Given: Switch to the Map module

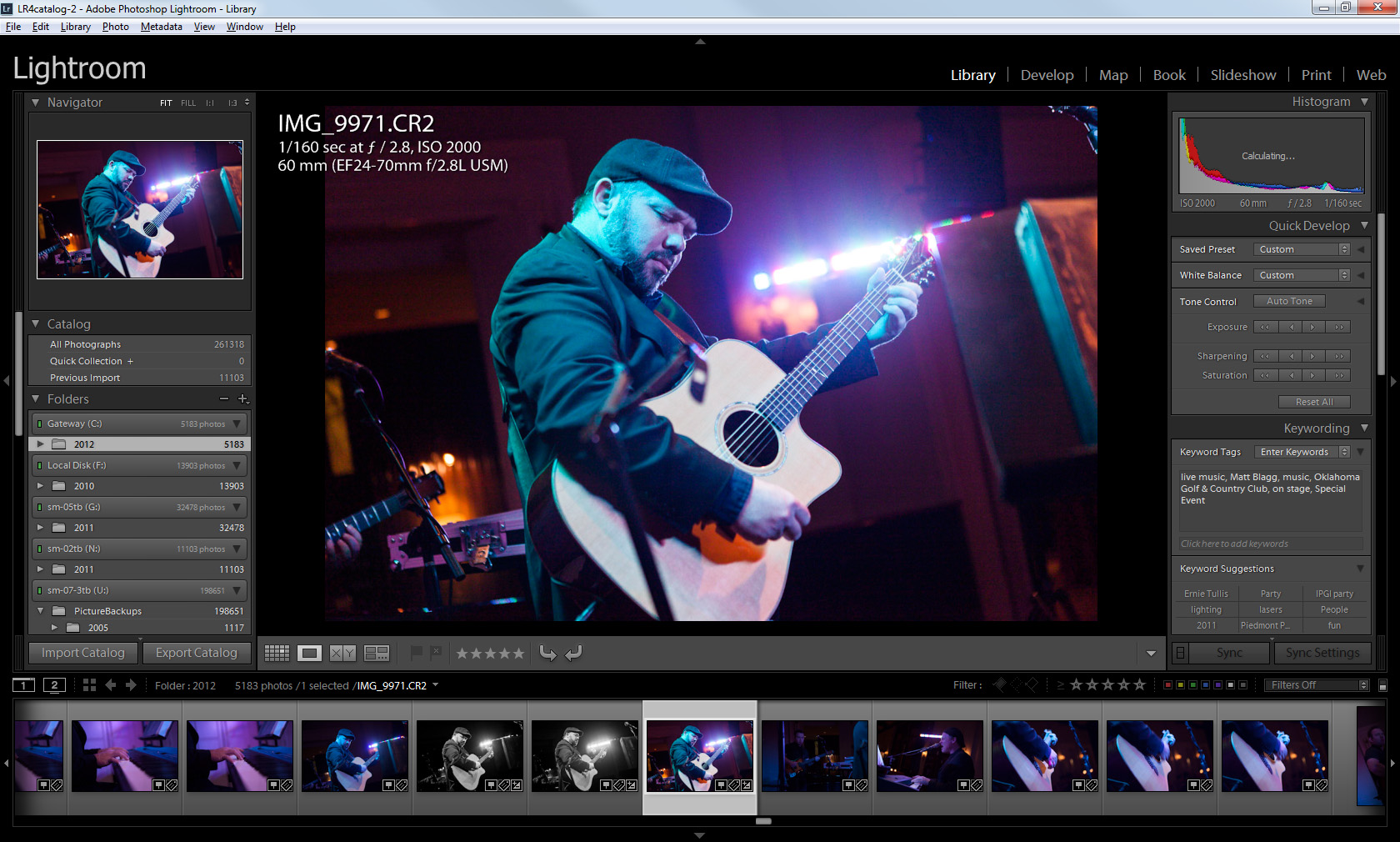Looking at the screenshot, I should click(x=1113, y=75).
